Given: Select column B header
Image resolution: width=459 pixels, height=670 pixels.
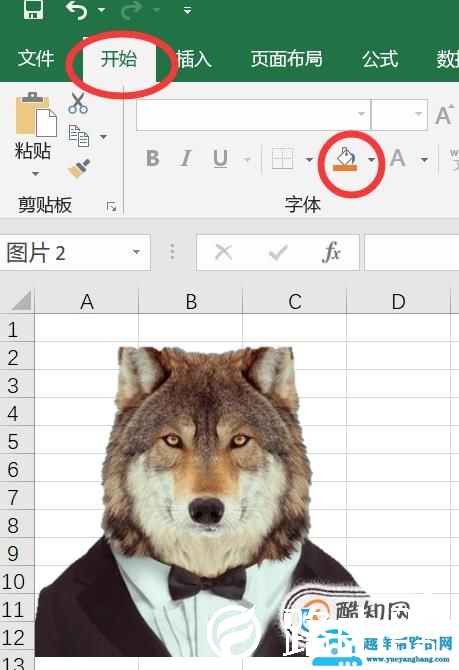Looking at the screenshot, I should 191,301.
